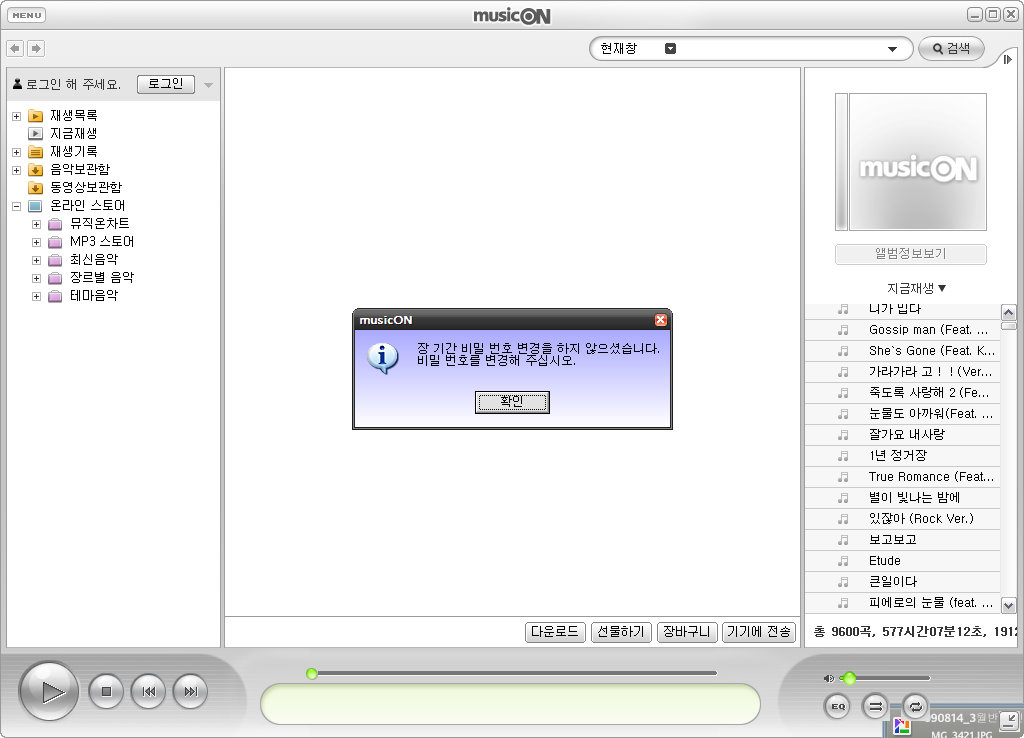Expand the 최신음악 node
1024x738 pixels.
[x=37, y=260]
